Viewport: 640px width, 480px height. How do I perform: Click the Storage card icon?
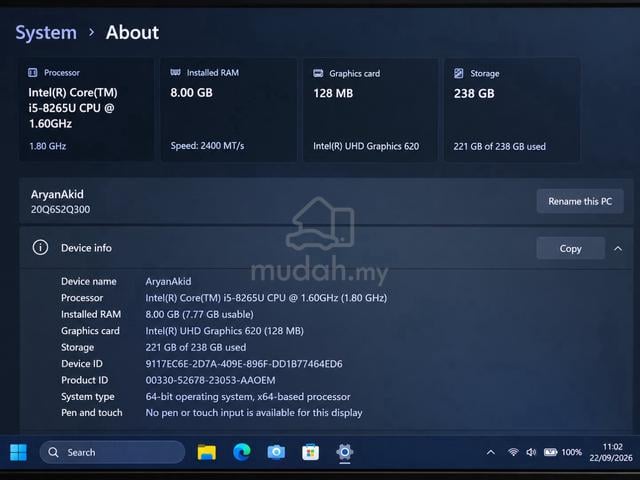coord(459,73)
